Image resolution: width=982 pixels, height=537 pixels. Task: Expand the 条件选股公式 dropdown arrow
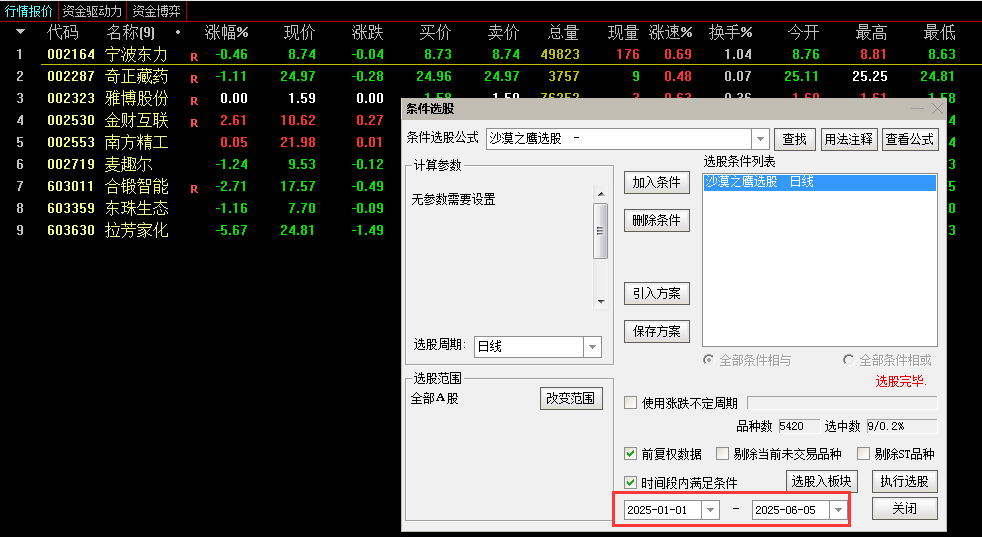click(x=760, y=138)
